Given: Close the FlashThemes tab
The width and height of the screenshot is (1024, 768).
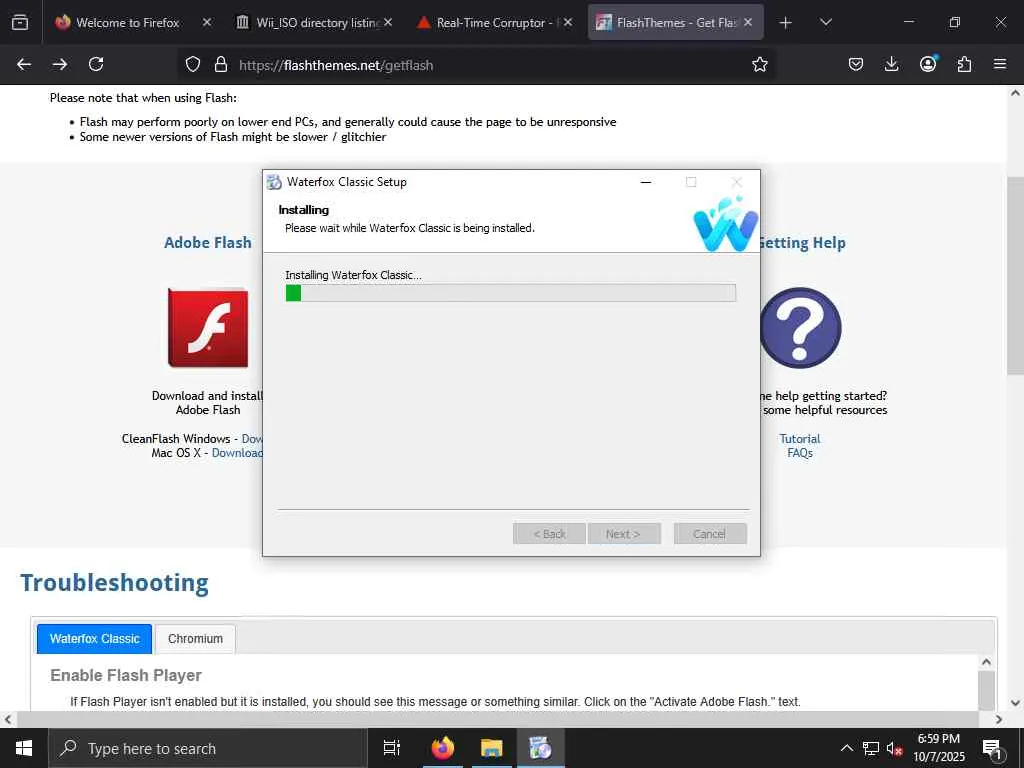Looking at the screenshot, I should 748,22.
